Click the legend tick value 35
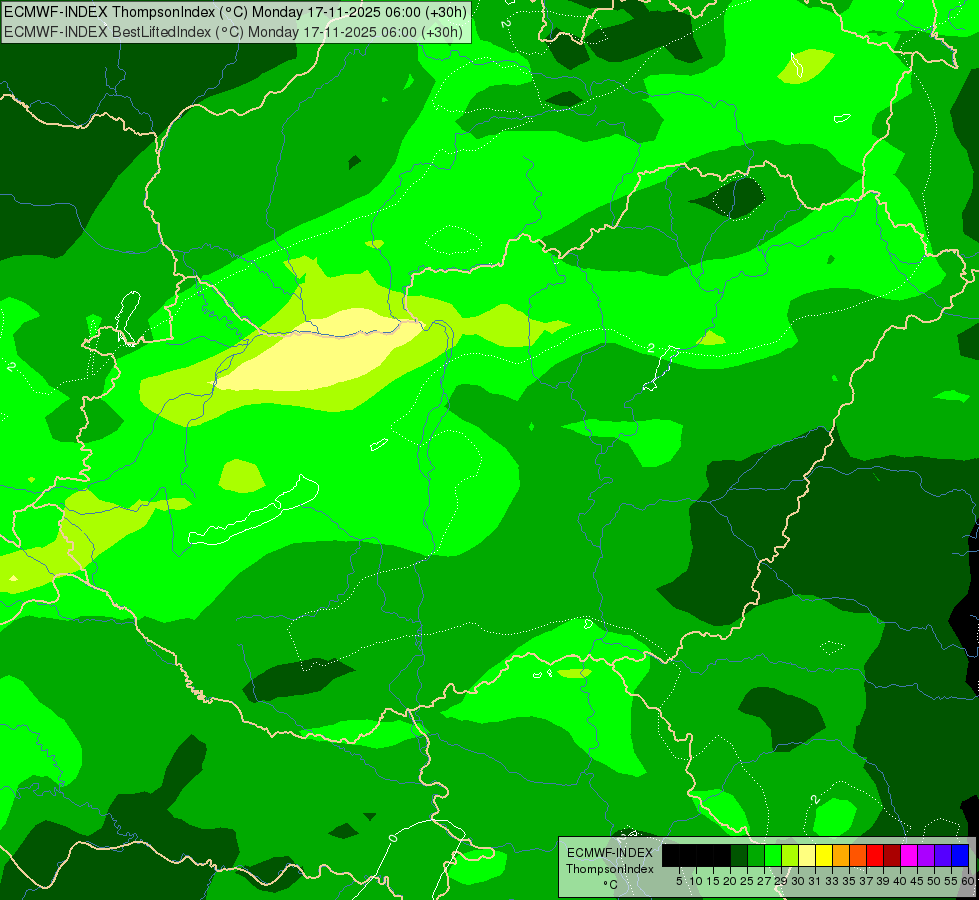 [849, 881]
